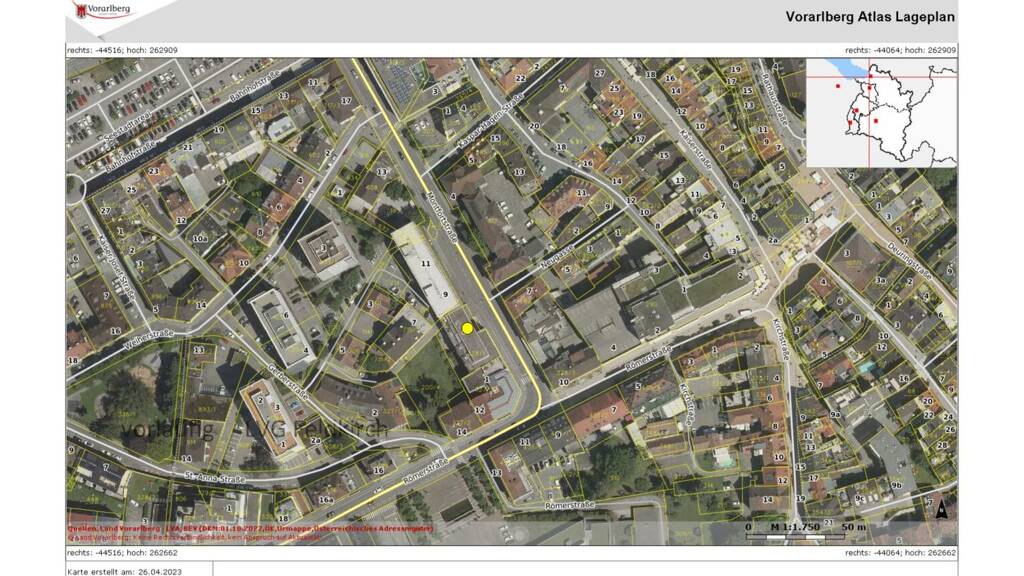Open the Vorarlberg overview inset map
This screenshot has height=576, width=1024.
coord(881,112)
